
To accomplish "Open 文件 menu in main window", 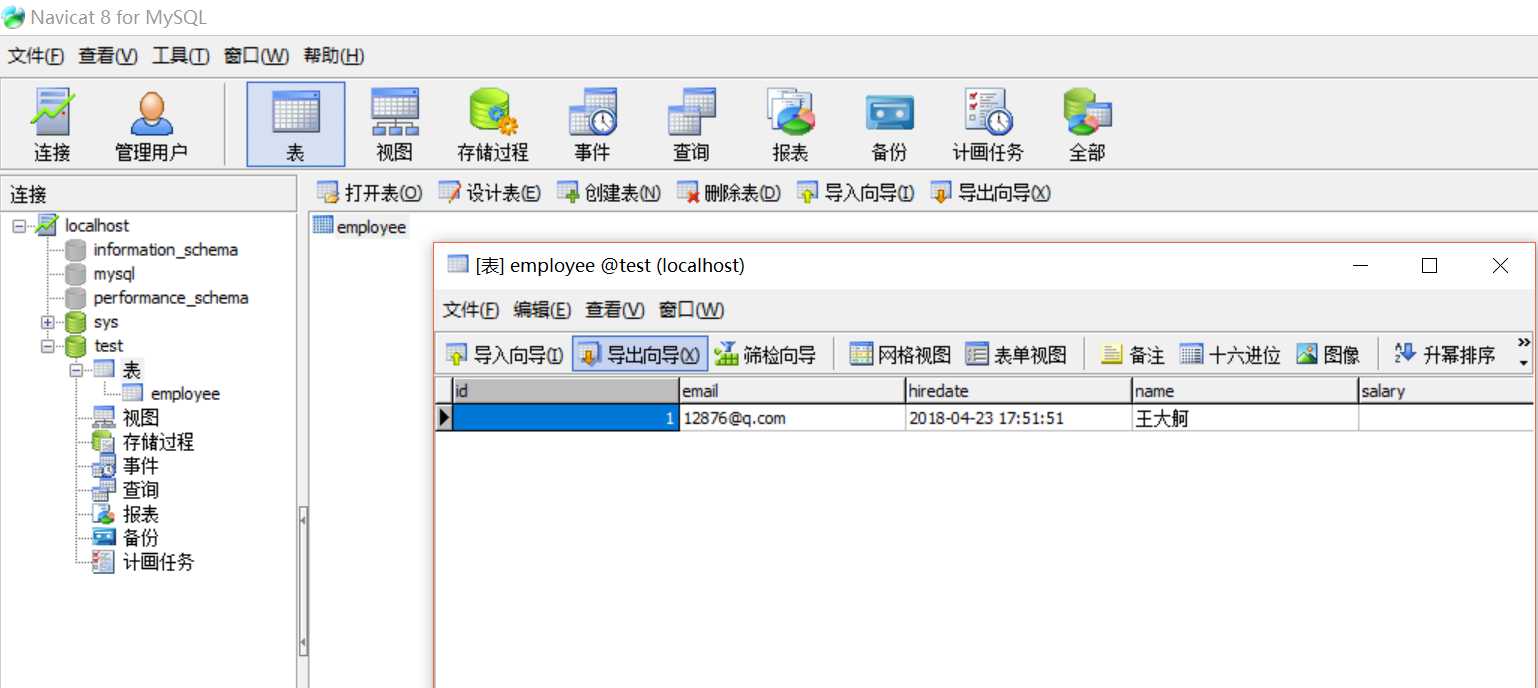I will pyautogui.click(x=36, y=56).
